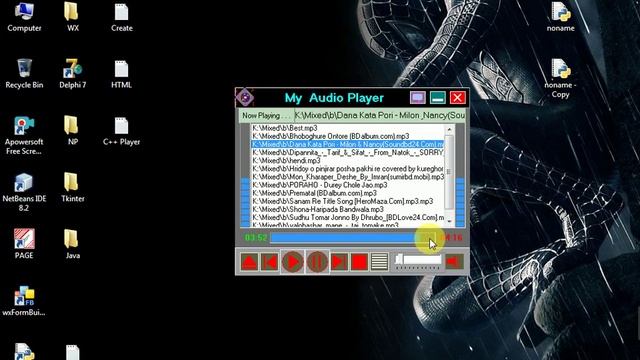The height and width of the screenshot is (360, 640).
Task: Mute audio with the speaker icon
Action: point(454,261)
